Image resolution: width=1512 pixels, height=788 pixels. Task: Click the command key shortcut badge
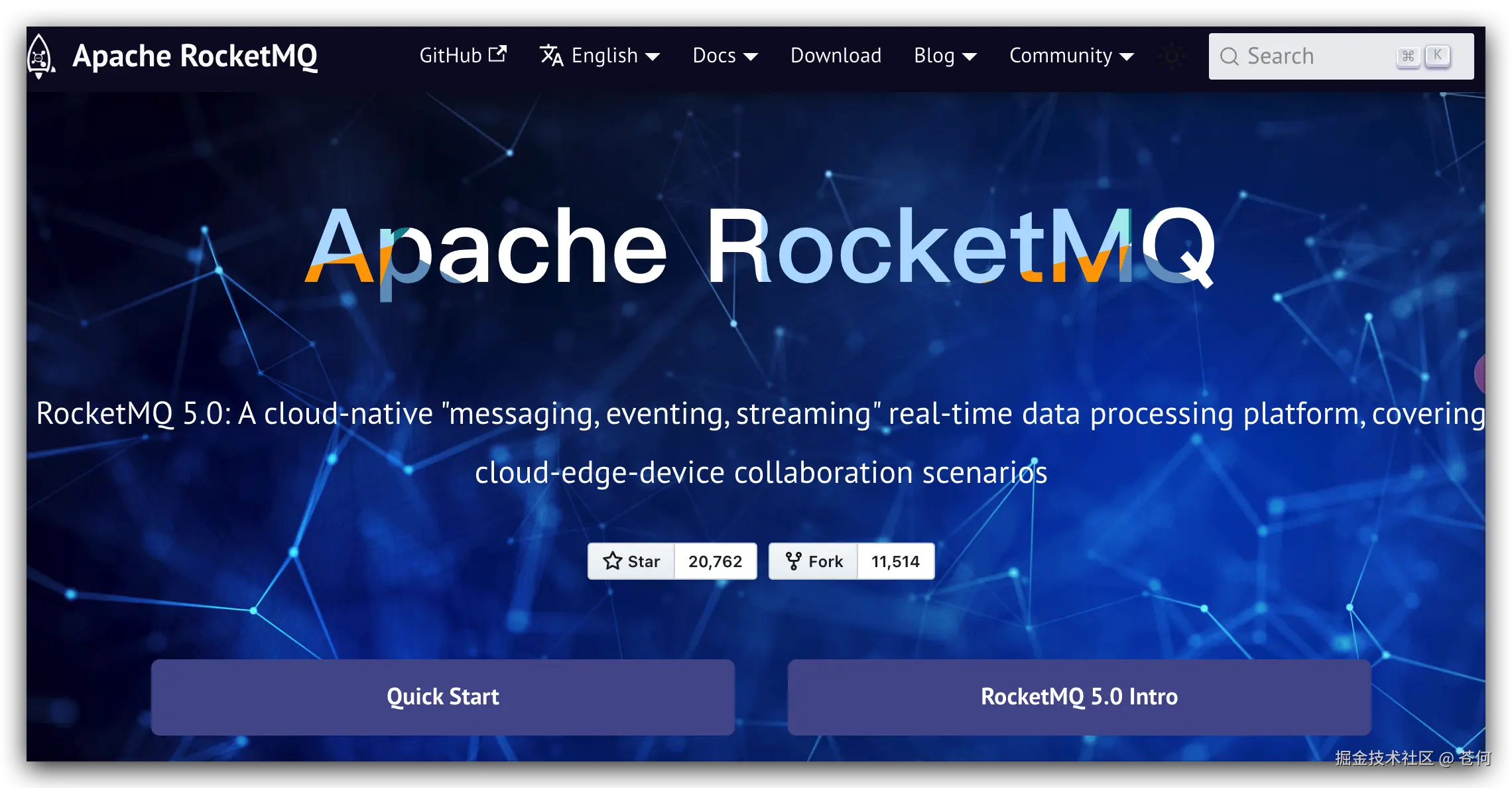[1407, 56]
